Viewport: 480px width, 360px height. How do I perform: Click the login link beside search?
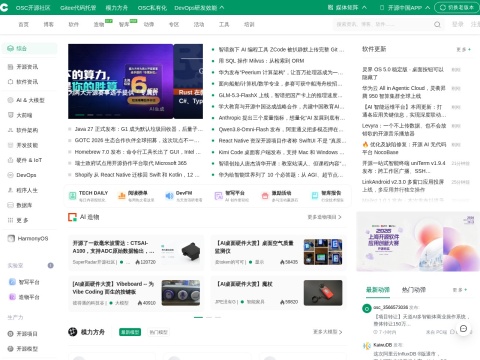coord(458,24)
